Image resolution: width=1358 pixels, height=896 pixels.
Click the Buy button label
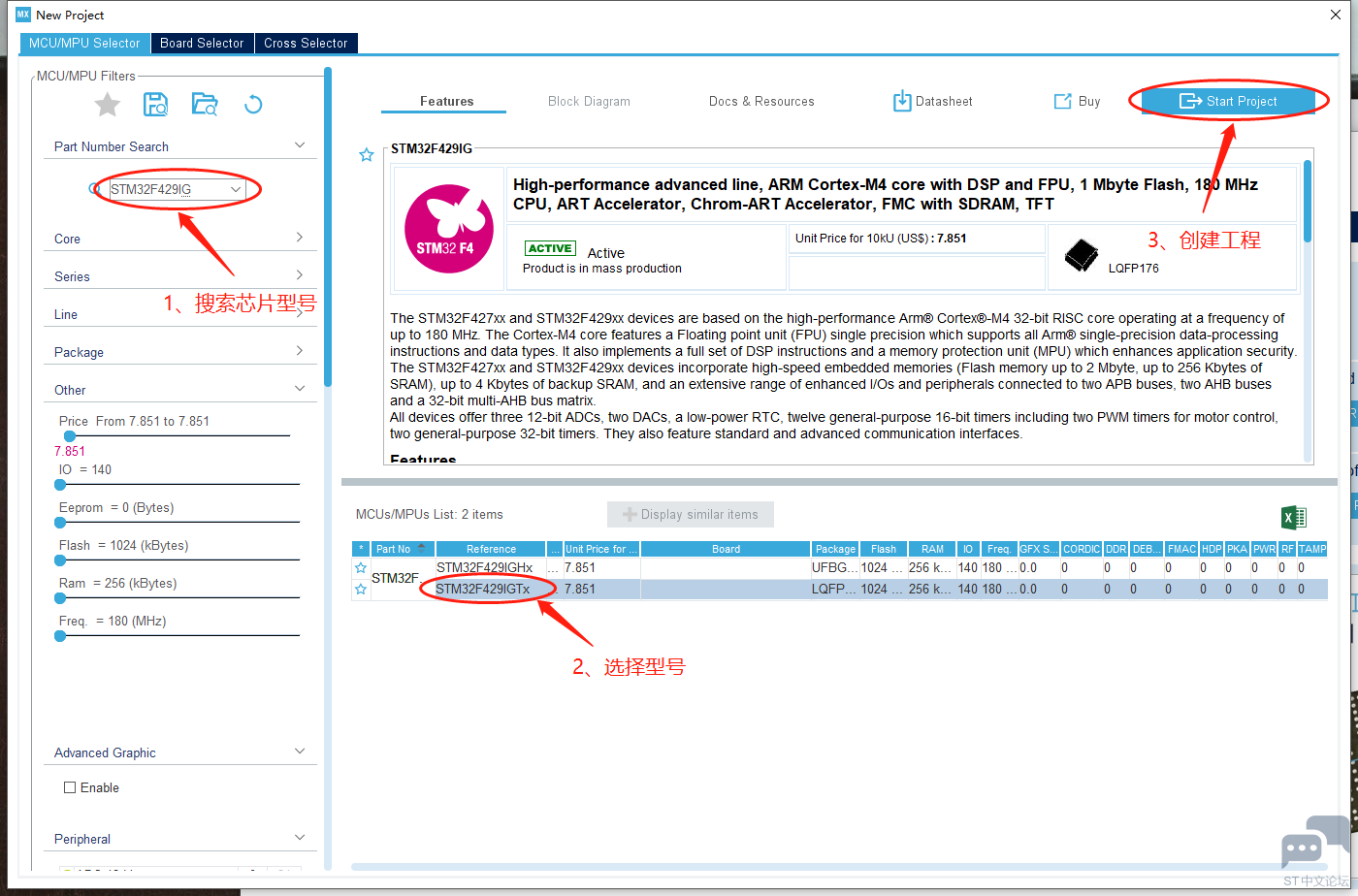coord(1089,101)
